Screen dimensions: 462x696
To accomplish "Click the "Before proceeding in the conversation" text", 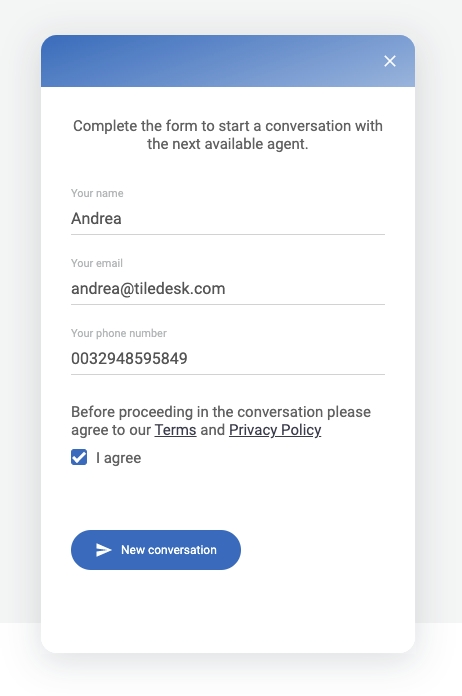I will (221, 412).
